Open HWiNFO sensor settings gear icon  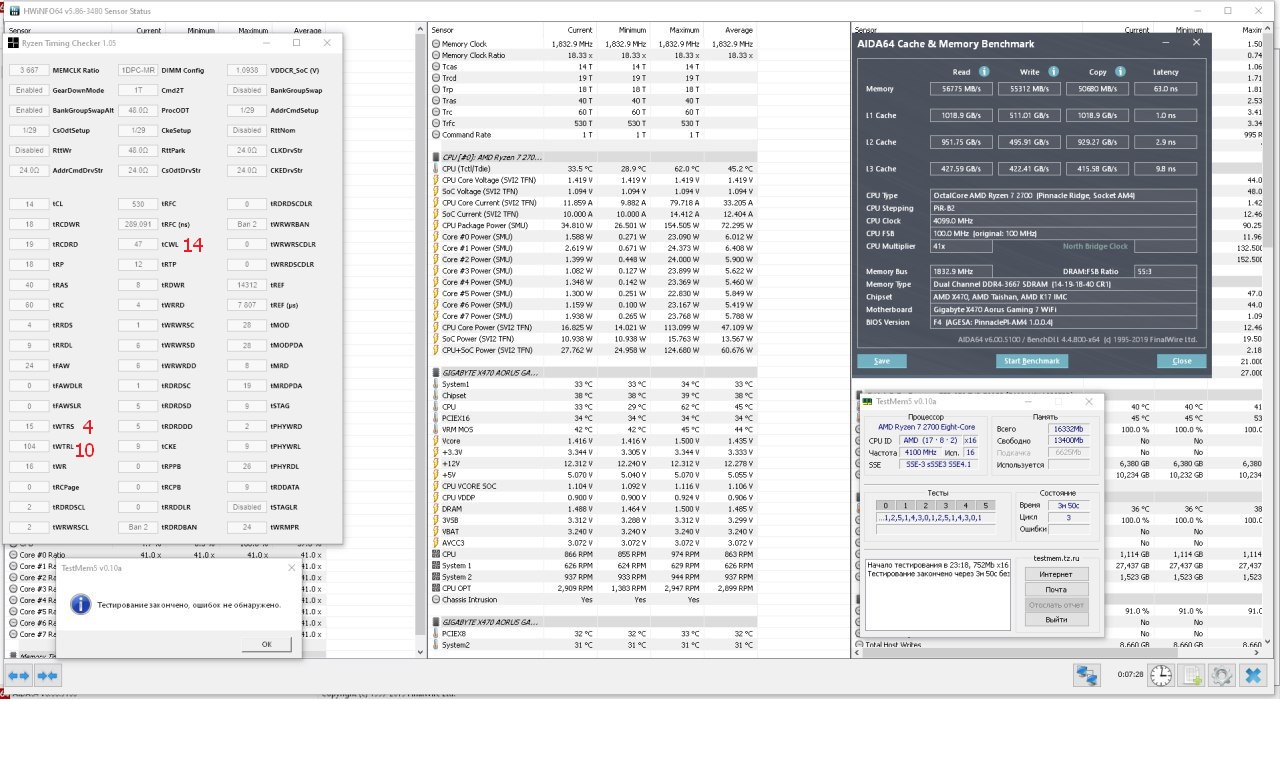point(1221,676)
